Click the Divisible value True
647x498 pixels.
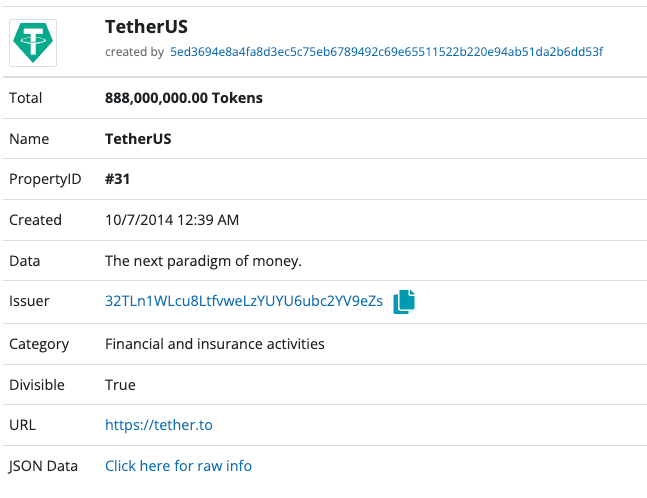(x=120, y=385)
